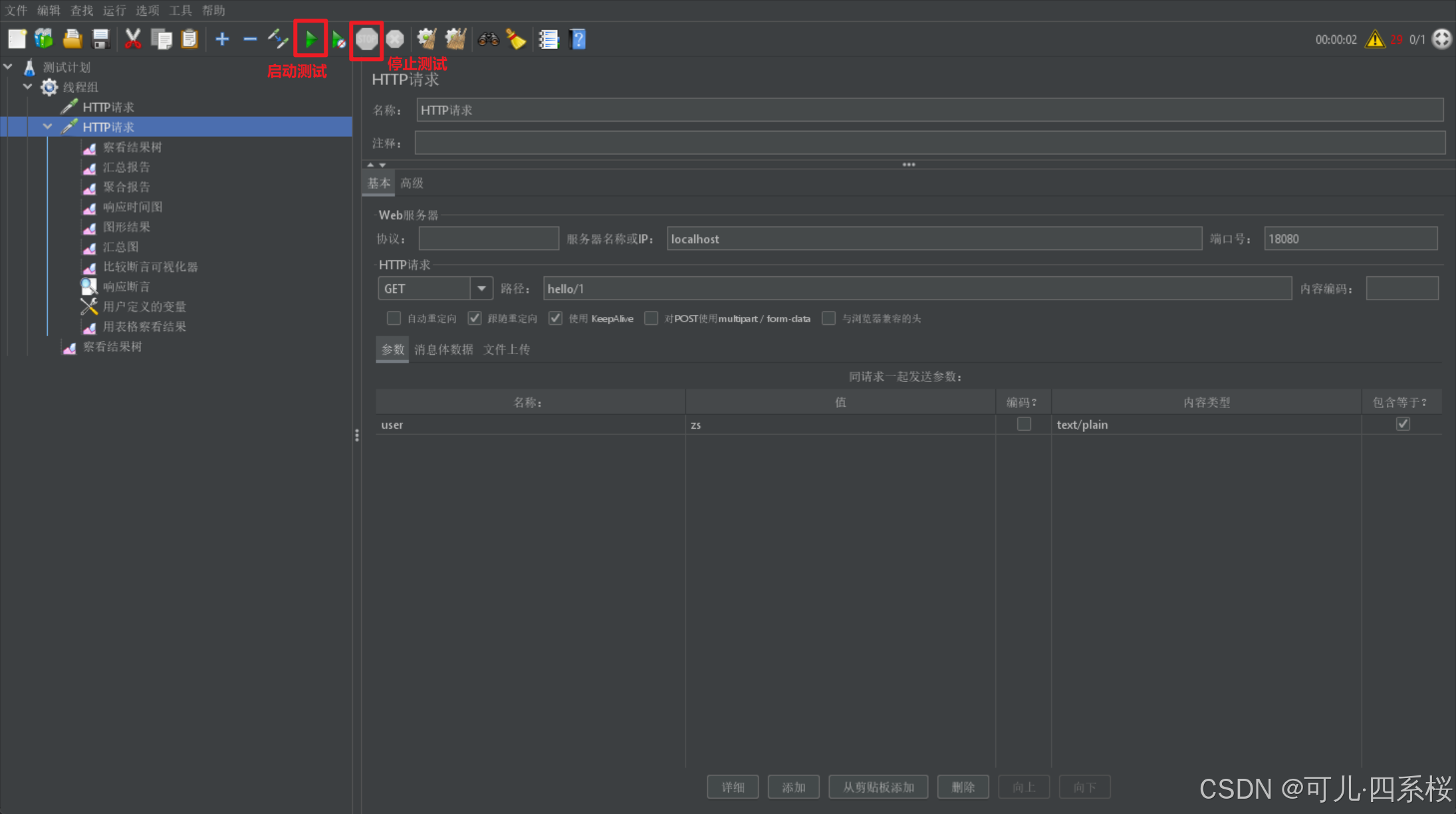Click the blue plus Expand icon
This screenshot has width=1456, height=814.
[x=222, y=39]
